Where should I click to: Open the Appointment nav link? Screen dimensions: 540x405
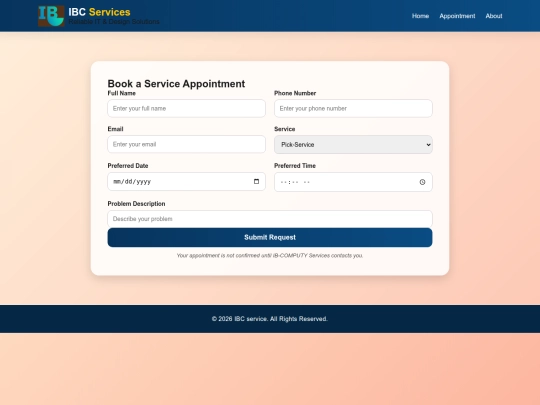pyautogui.click(x=457, y=16)
